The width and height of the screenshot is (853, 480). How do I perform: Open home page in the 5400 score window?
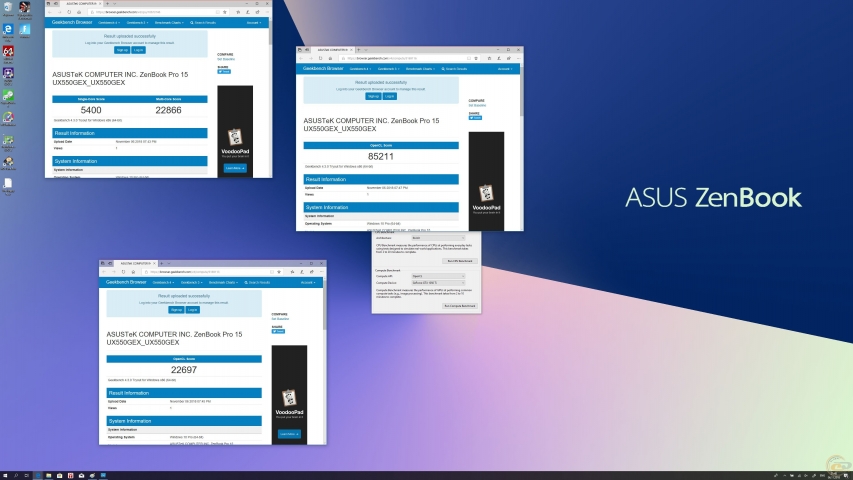(x=79, y=12)
